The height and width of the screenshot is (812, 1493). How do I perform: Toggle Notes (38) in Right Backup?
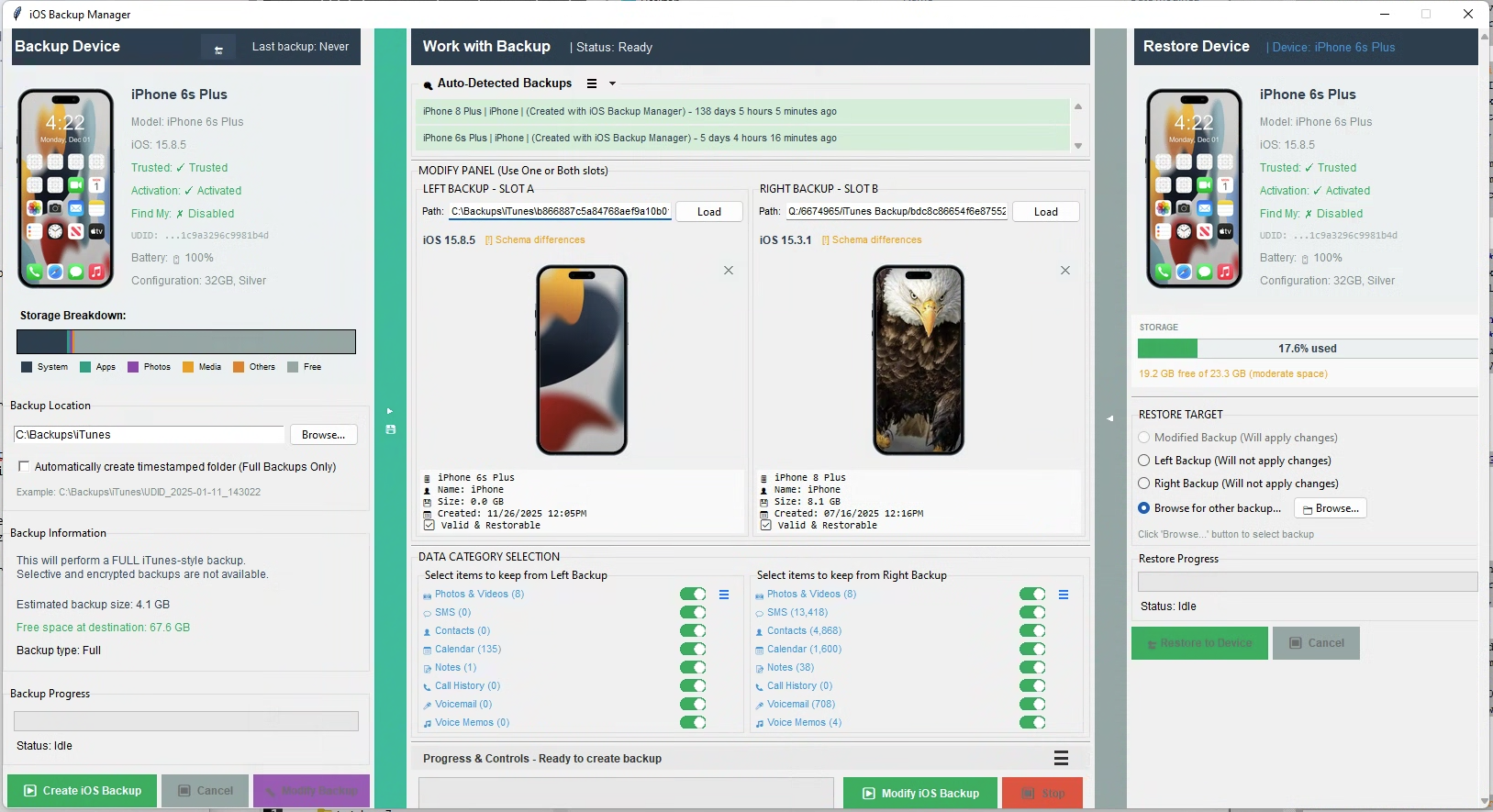(1032, 668)
